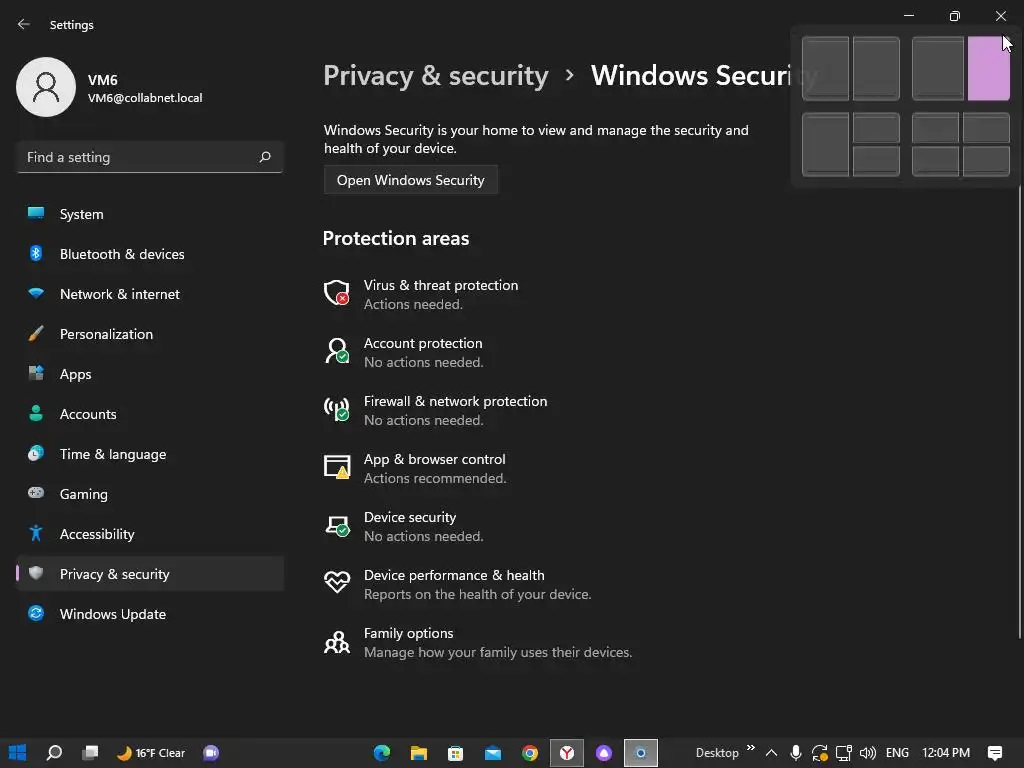
Task: Click Open Windows Security button
Action: click(x=411, y=180)
